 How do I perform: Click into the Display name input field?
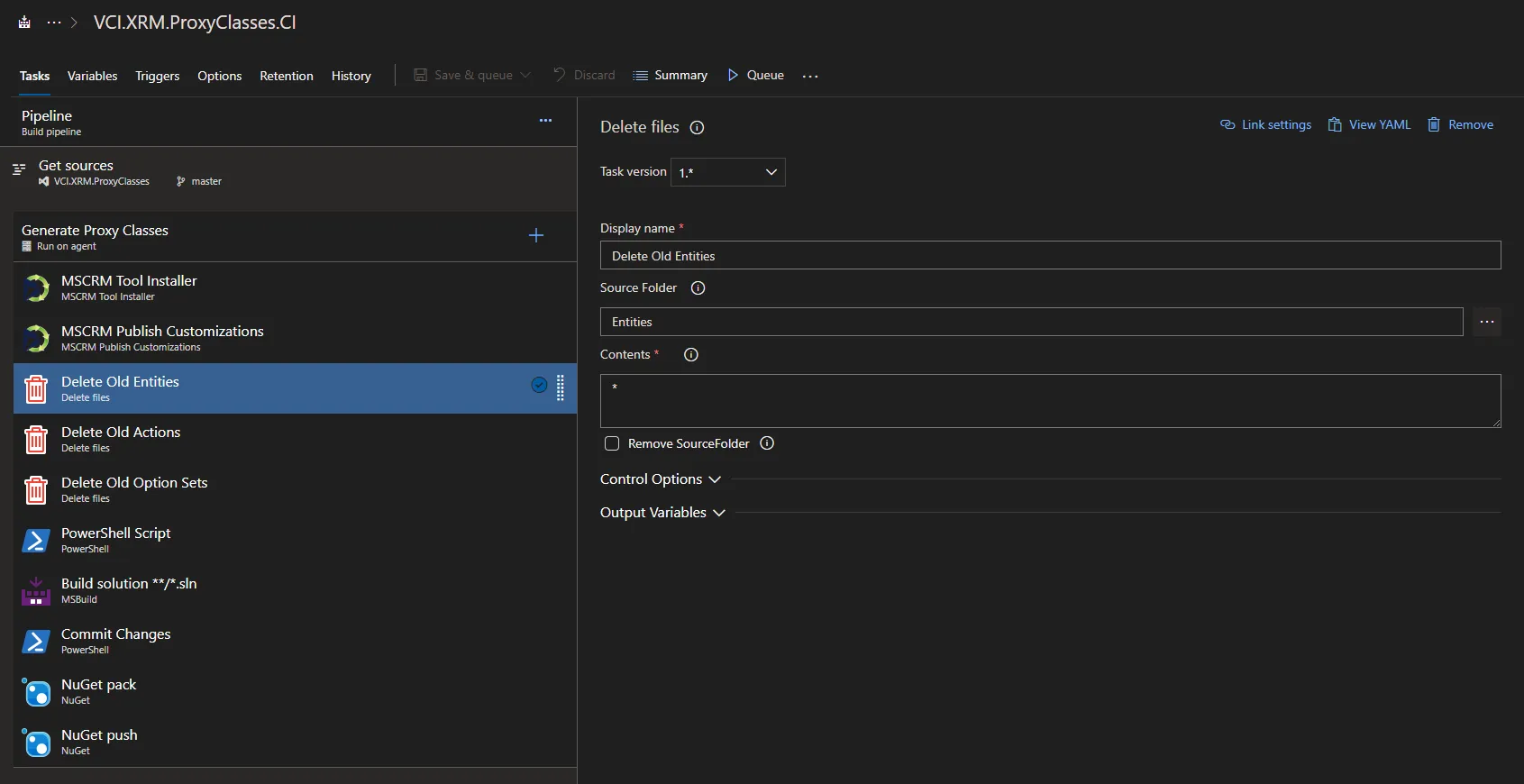(1050, 256)
